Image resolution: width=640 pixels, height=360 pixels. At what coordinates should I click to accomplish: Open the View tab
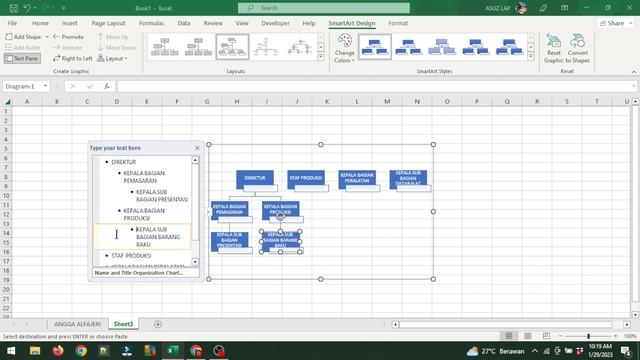(x=242, y=23)
